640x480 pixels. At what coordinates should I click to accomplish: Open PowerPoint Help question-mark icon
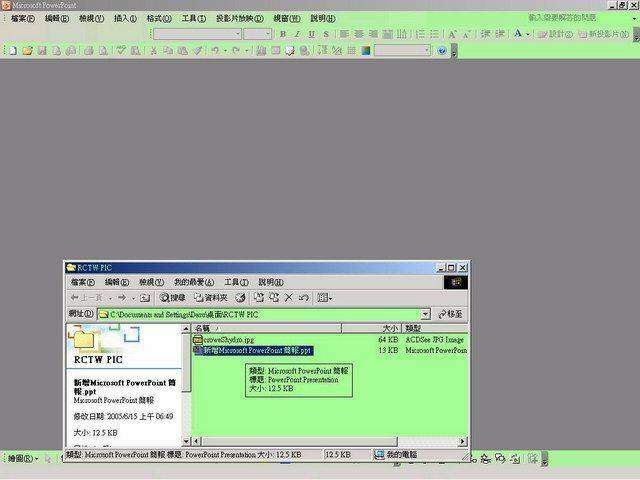[442, 51]
